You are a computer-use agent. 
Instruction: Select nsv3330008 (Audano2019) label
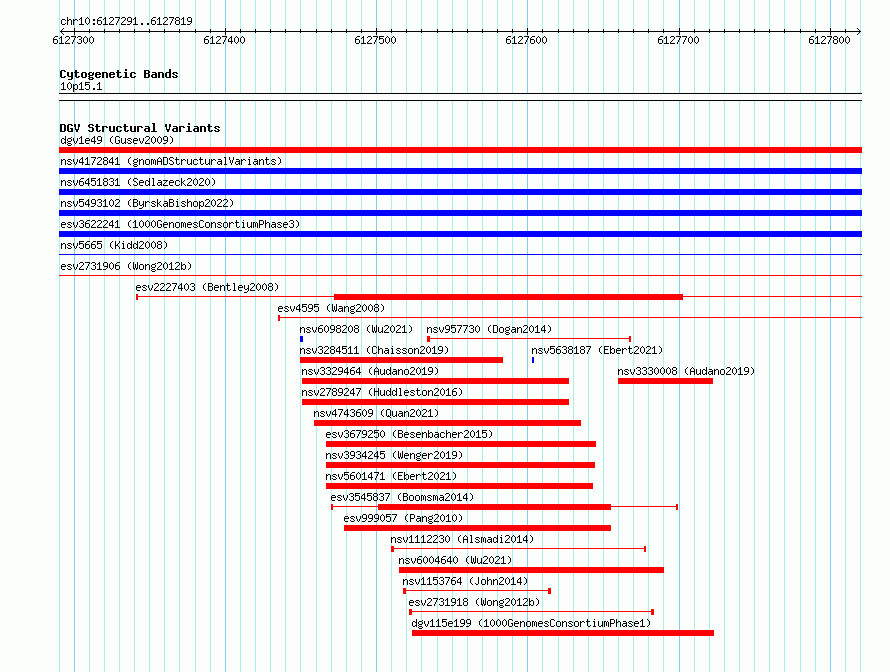click(x=686, y=371)
